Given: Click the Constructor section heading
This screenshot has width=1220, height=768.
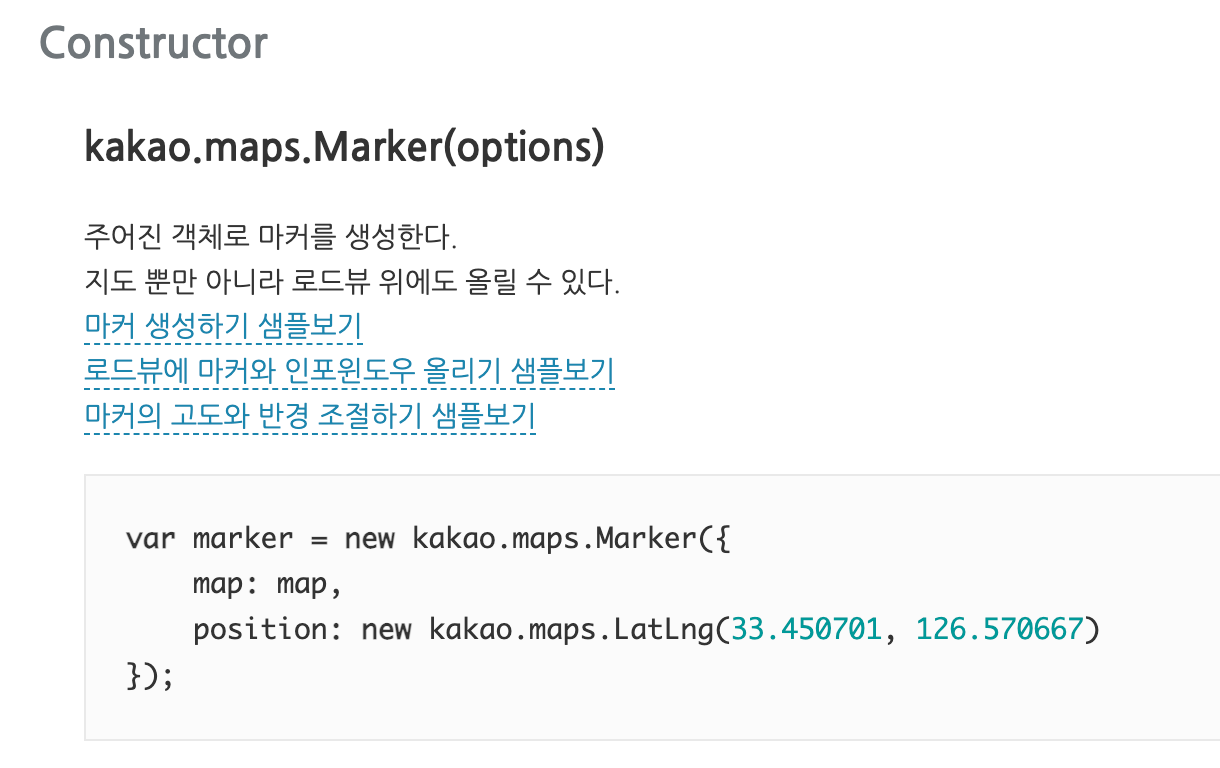Looking at the screenshot, I should tap(153, 43).
